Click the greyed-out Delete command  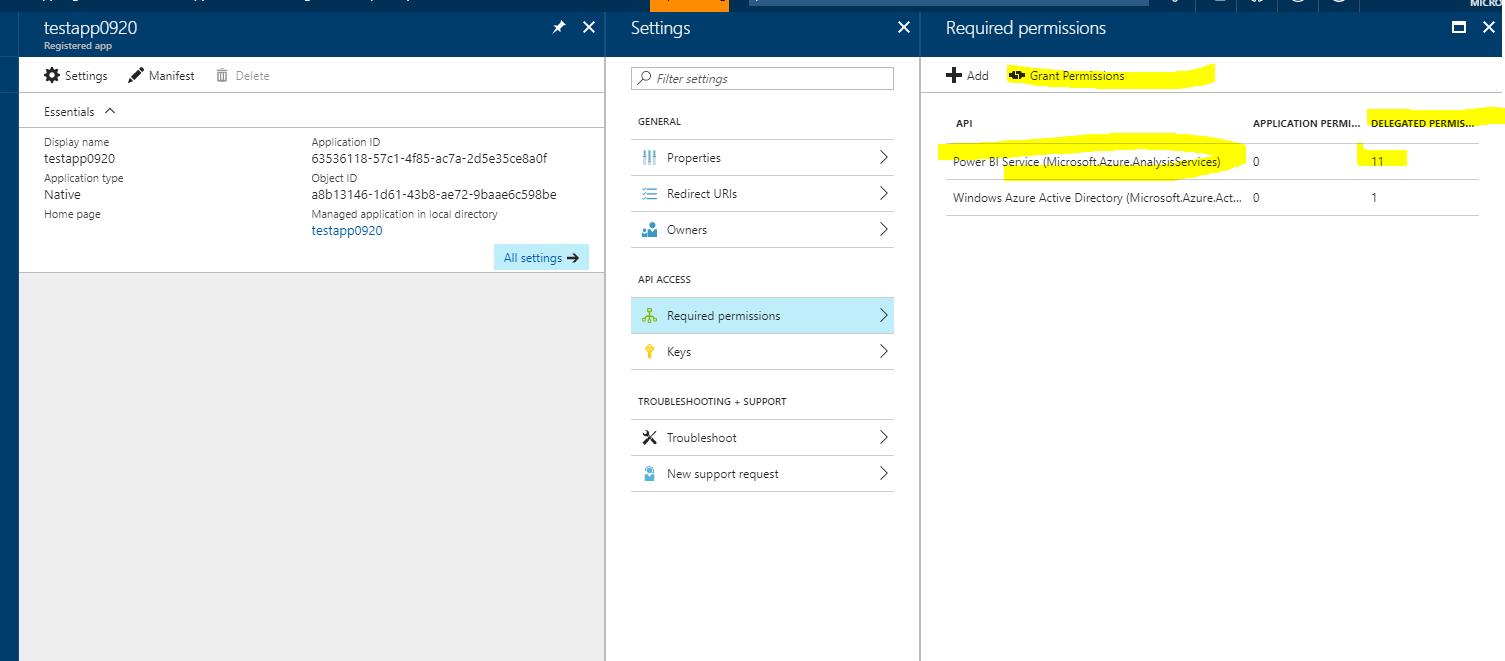coord(242,75)
